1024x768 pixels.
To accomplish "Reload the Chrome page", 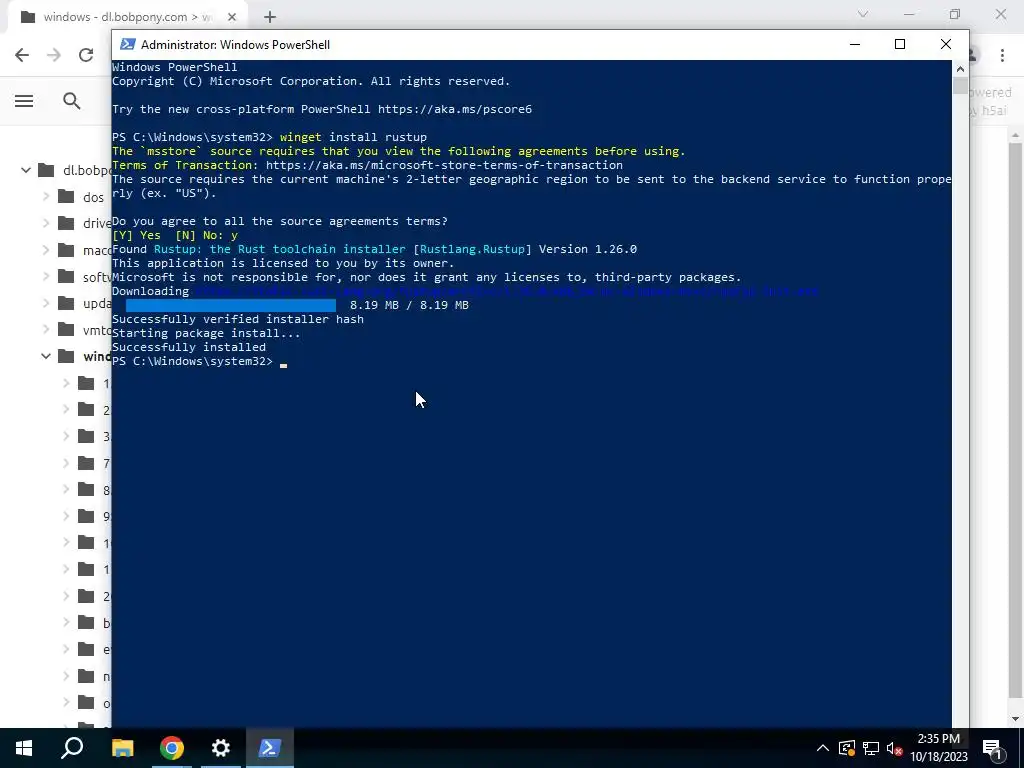I will coord(86,55).
